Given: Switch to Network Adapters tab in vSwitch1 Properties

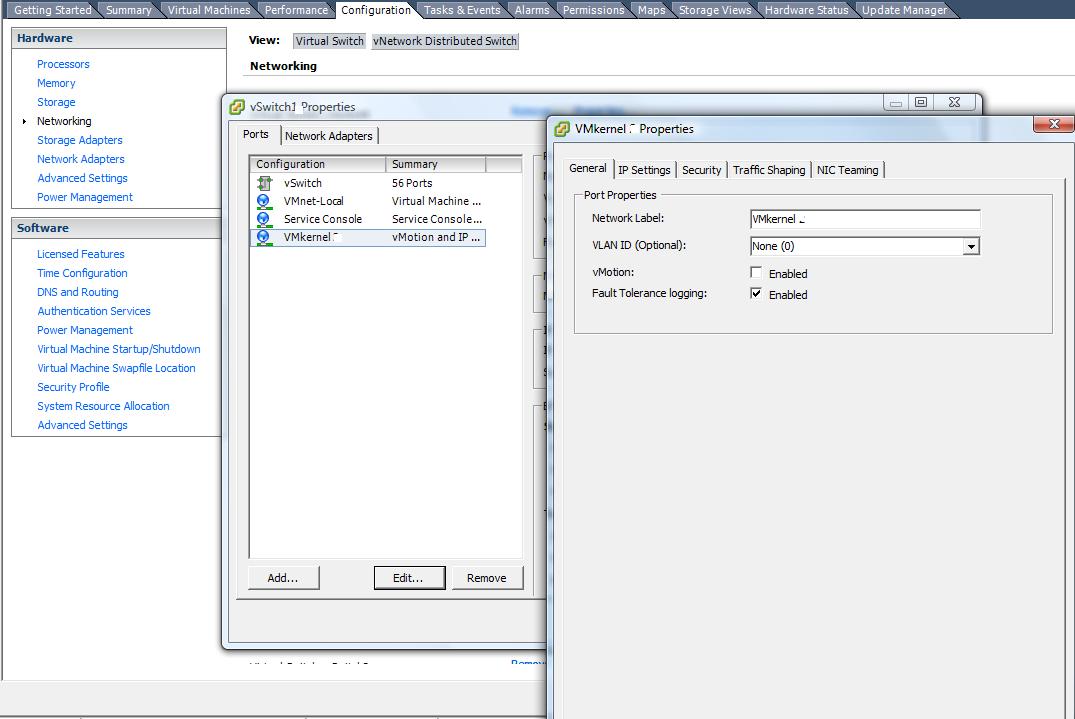Looking at the screenshot, I should tap(328, 136).
